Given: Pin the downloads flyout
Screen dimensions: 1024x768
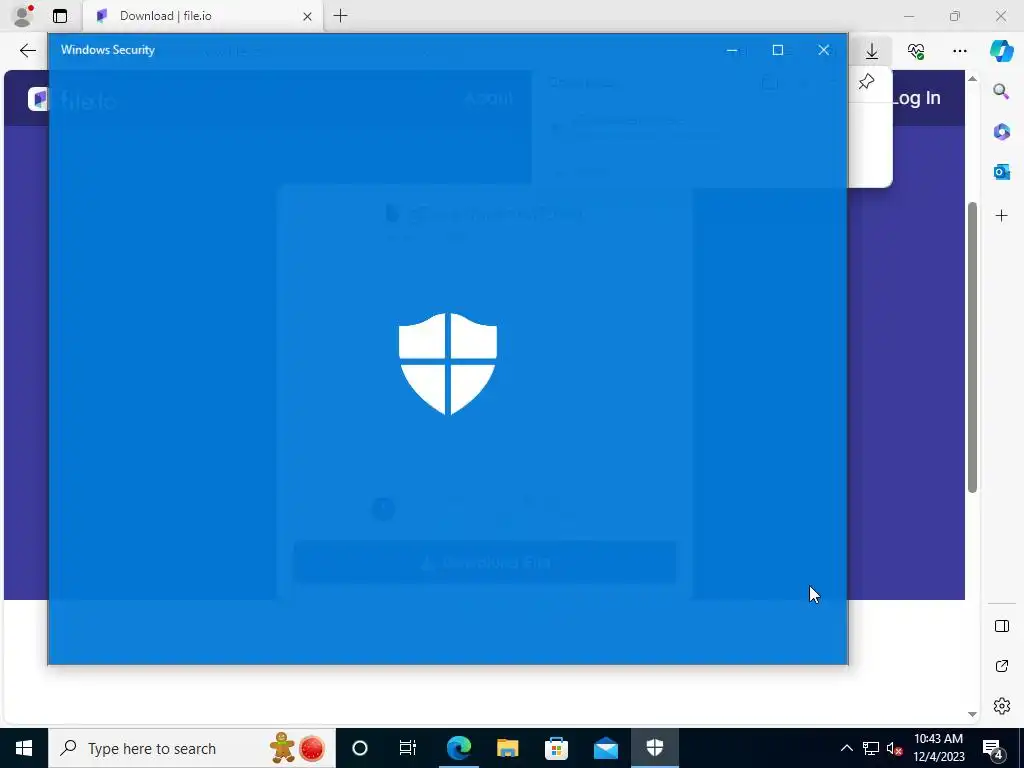Looking at the screenshot, I should click(x=866, y=82).
